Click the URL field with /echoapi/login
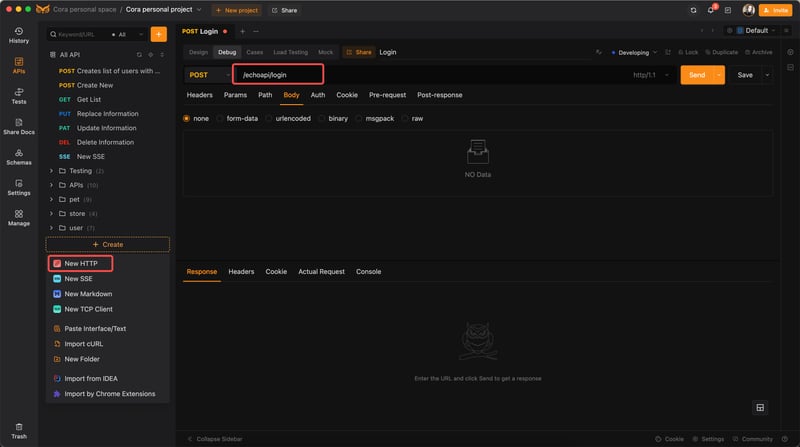Screen dimensions: 800x447 click(x=279, y=74)
